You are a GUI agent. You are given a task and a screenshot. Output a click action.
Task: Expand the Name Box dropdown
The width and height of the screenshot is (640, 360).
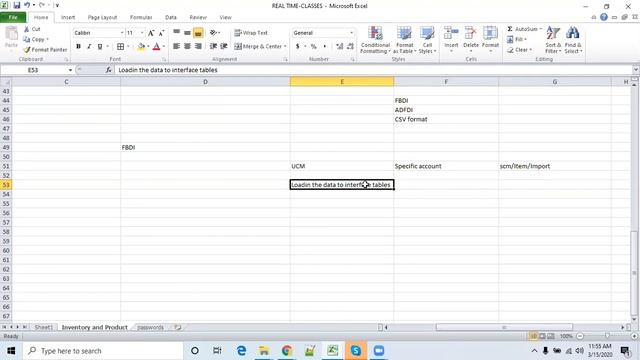point(70,70)
